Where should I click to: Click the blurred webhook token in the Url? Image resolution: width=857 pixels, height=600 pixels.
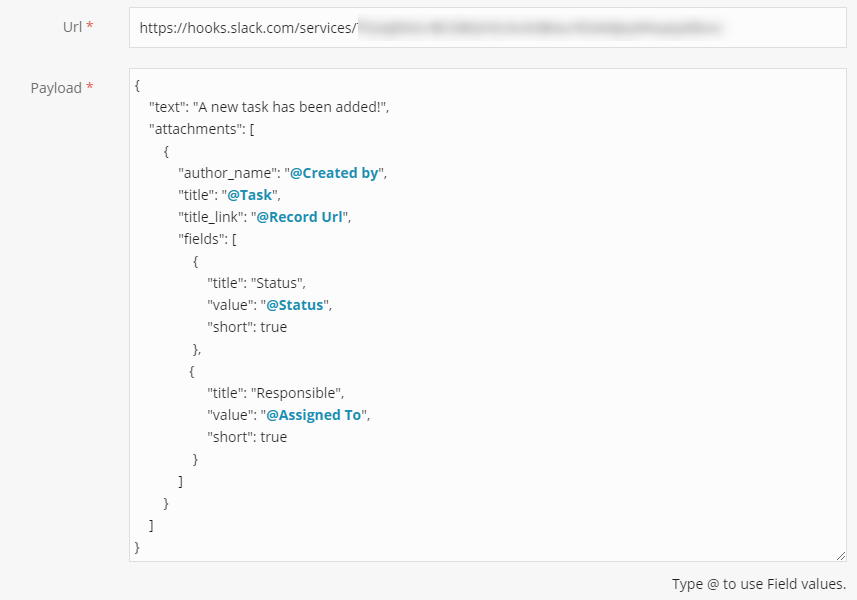tap(538, 29)
